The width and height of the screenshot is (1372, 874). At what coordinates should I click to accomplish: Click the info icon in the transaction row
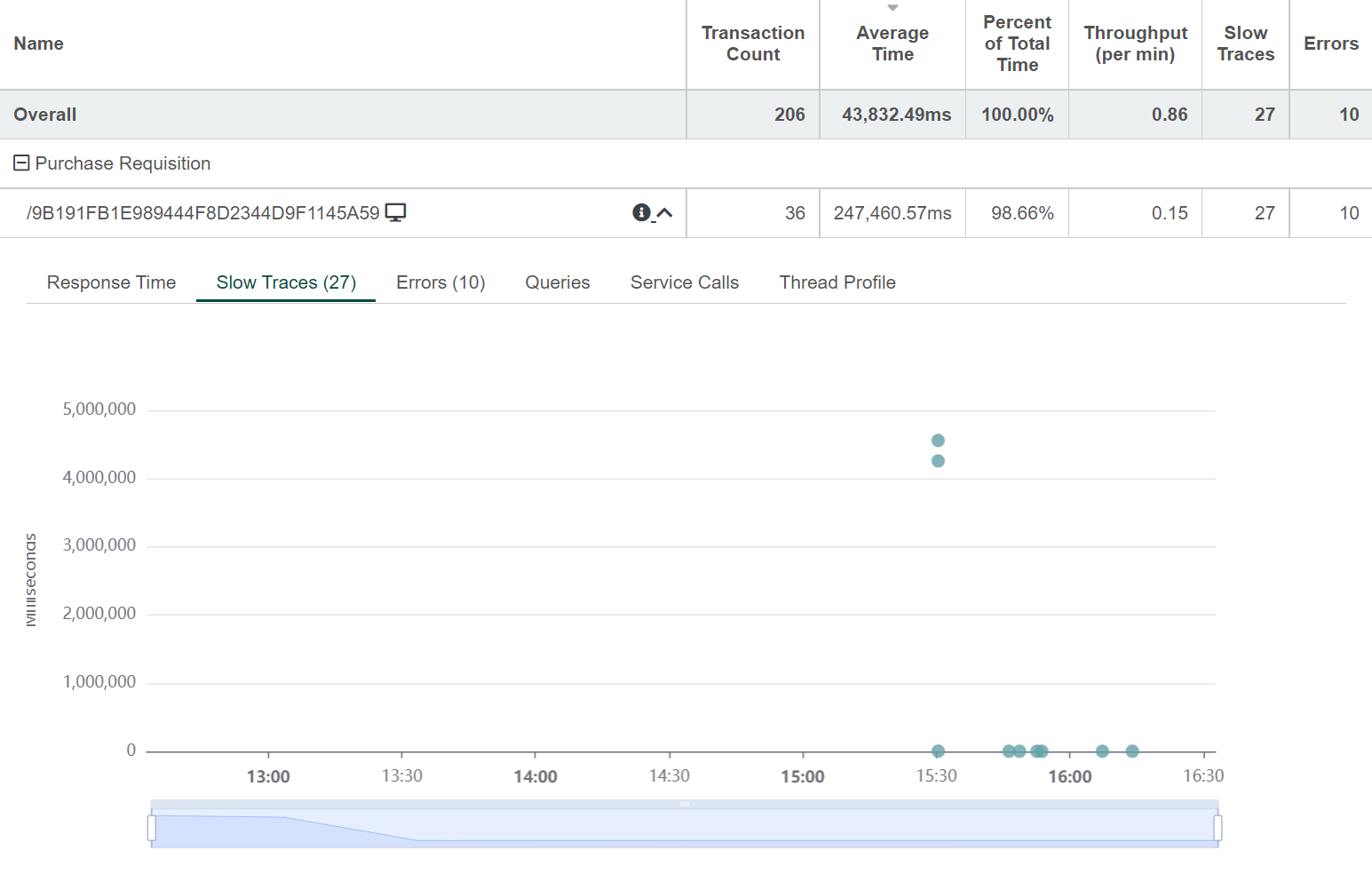(x=641, y=212)
